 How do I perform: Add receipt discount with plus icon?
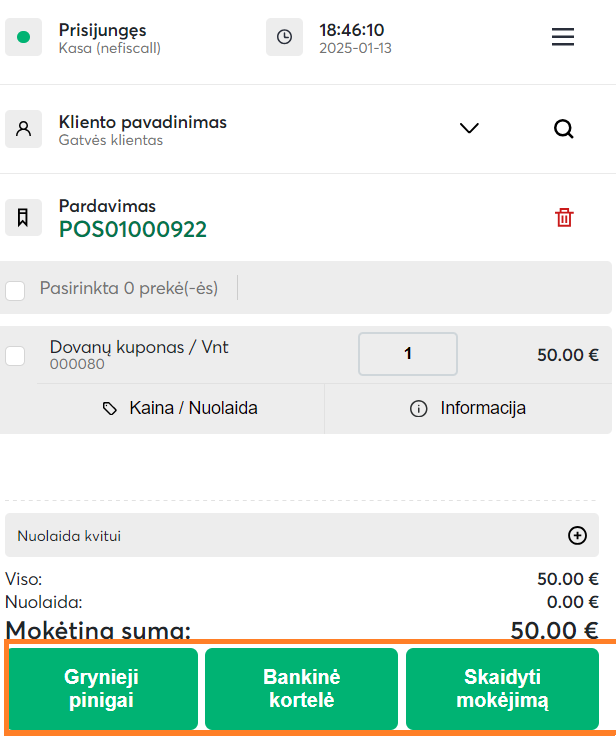pyautogui.click(x=577, y=535)
